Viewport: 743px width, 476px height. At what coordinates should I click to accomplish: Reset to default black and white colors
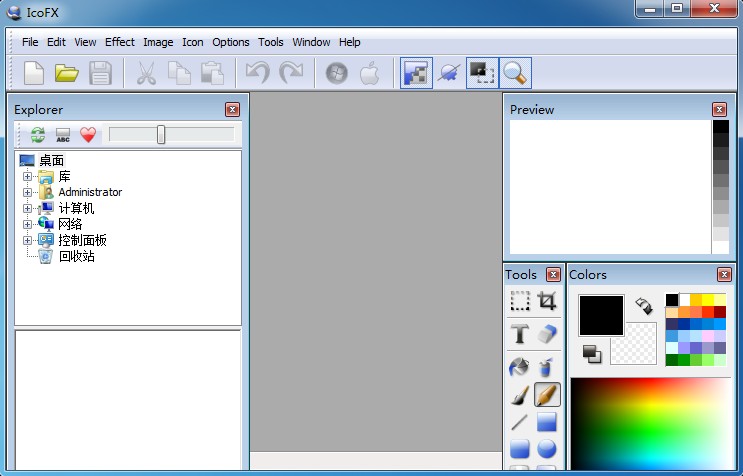point(592,354)
